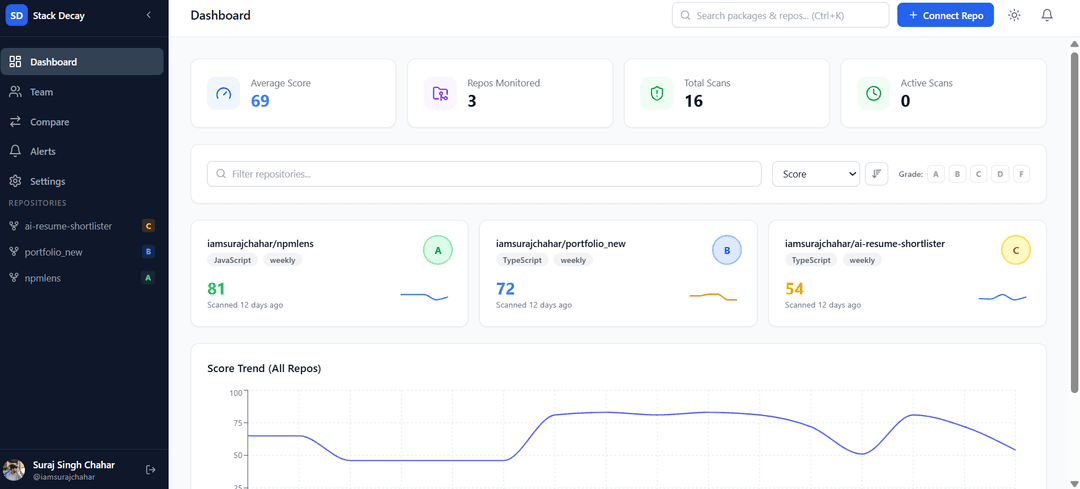Toggle the grade A filter
The width and height of the screenshot is (1080, 489).
935,174
